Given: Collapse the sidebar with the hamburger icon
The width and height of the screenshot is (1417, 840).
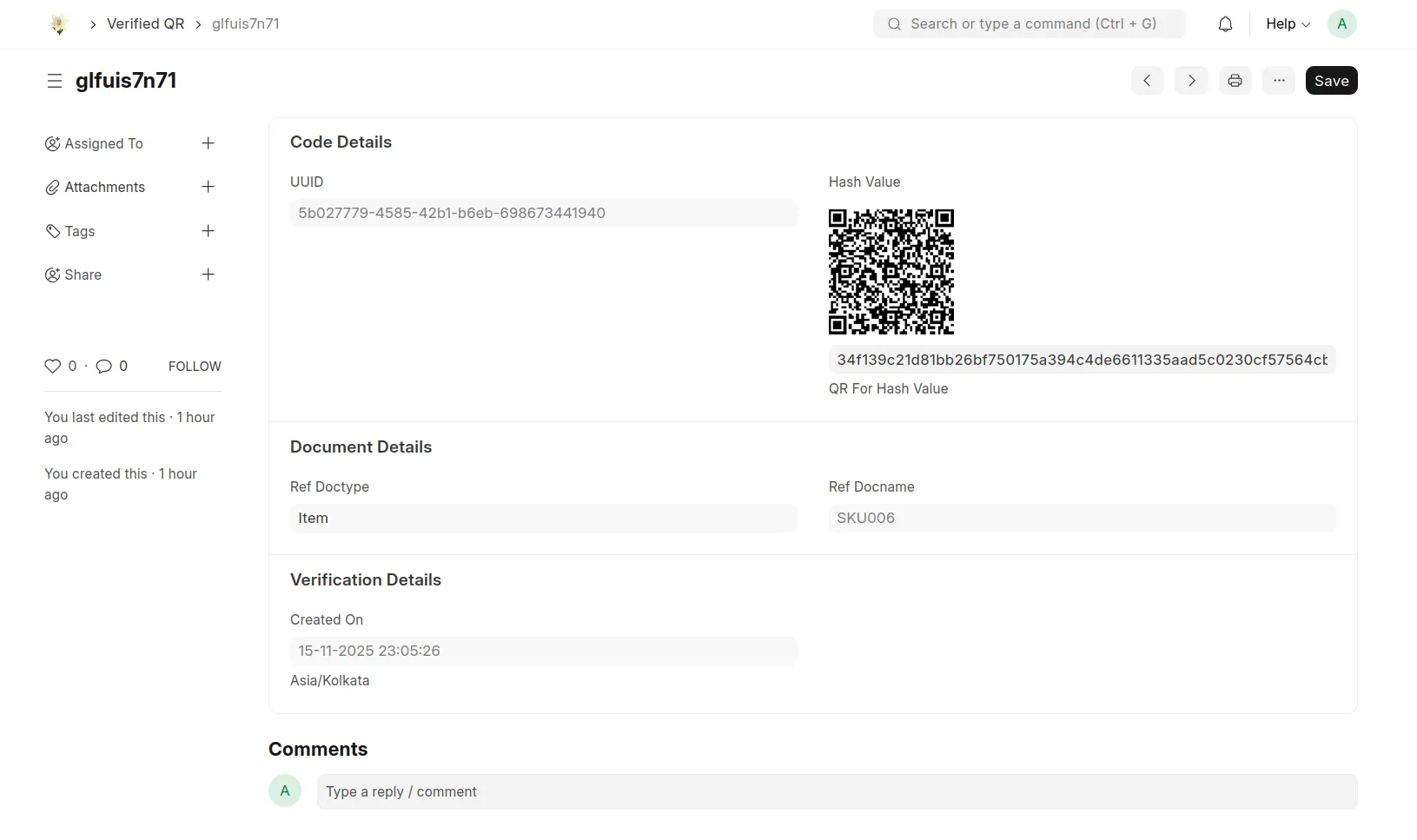Looking at the screenshot, I should (x=55, y=80).
